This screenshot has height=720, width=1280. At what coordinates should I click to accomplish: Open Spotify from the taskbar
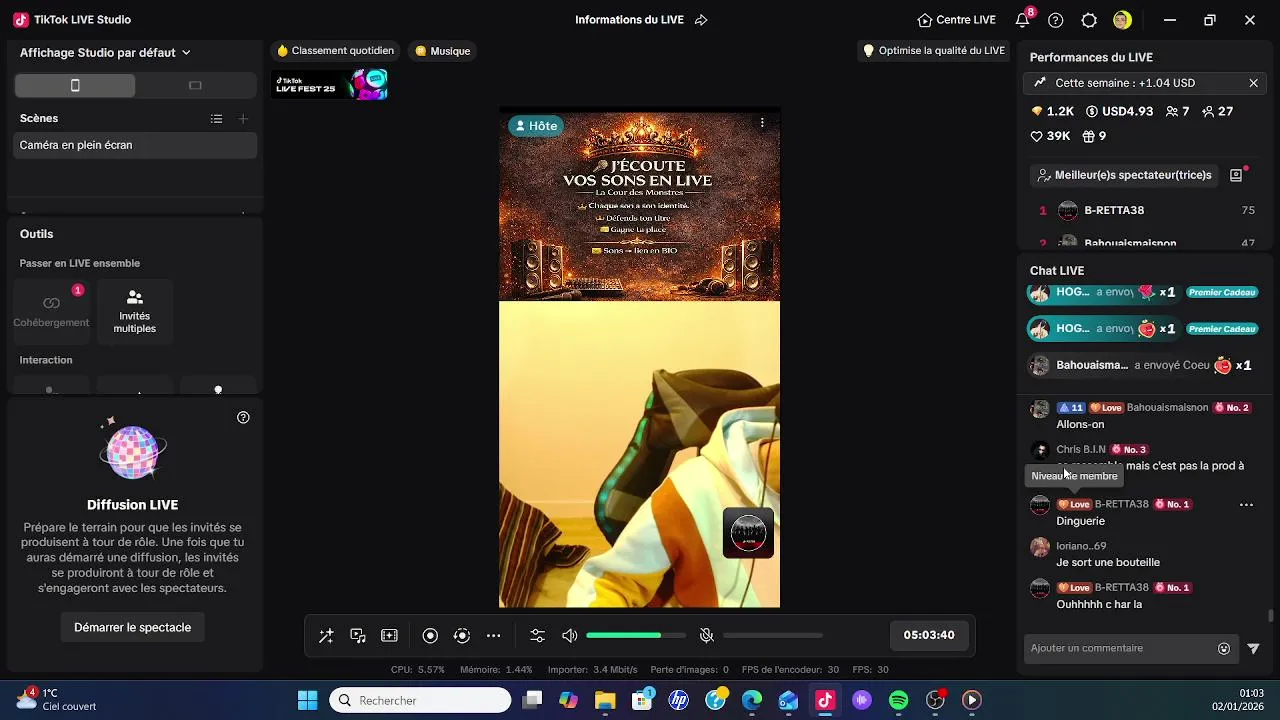coord(898,700)
